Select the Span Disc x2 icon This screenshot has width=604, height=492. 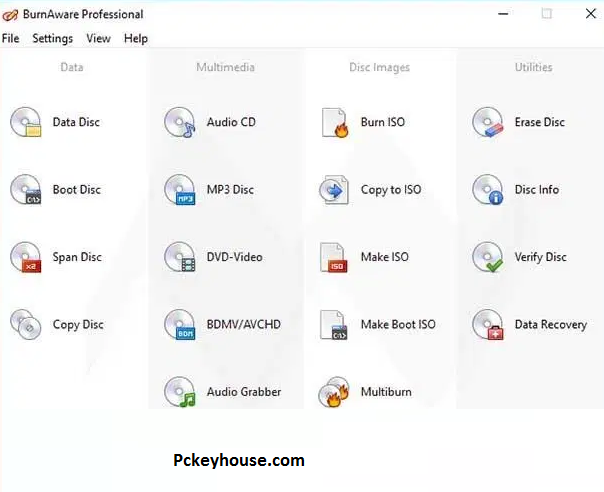pyautogui.click(x=25, y=257)
